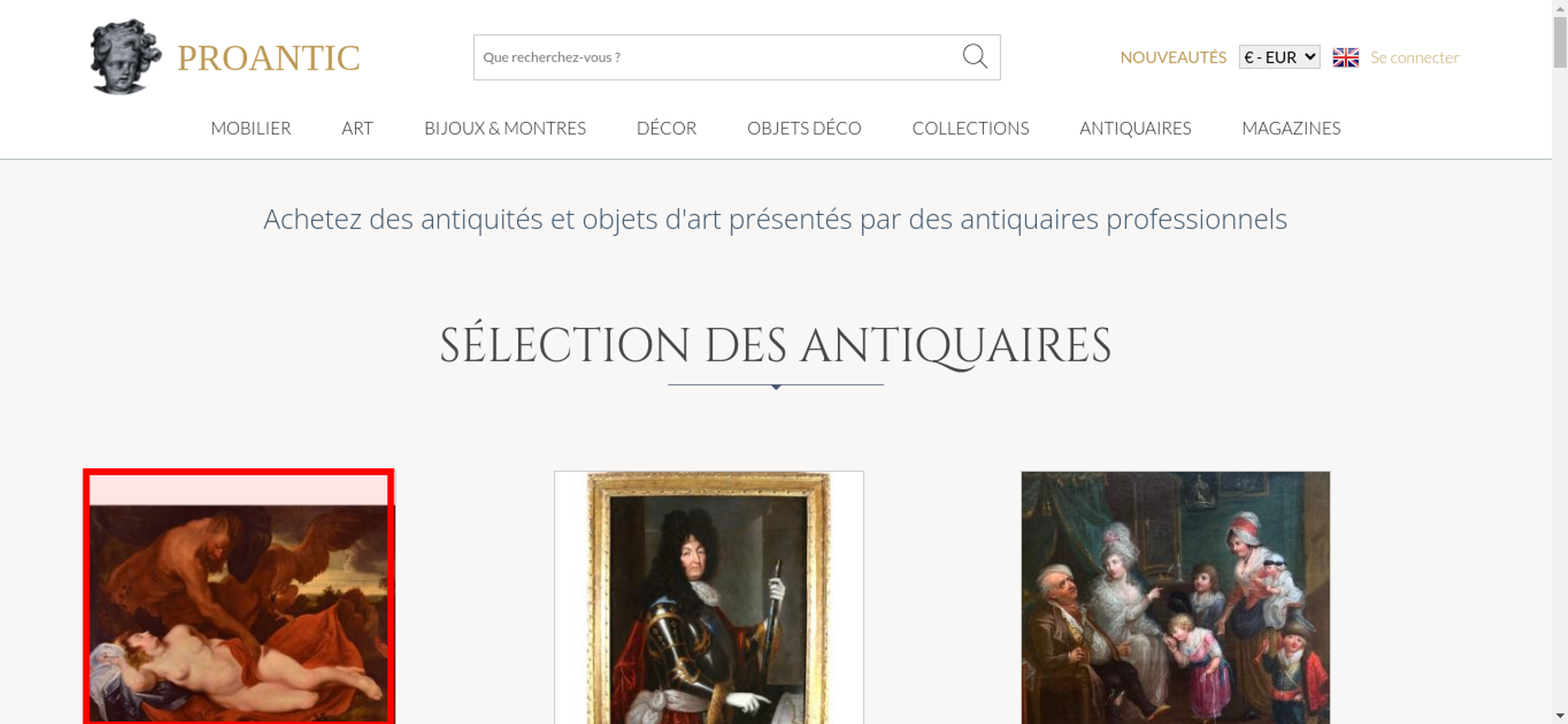1568x724 pixels.
Task: Click the magnifying glass search icon
Action: pyautogui.click(x=975, y=56)
